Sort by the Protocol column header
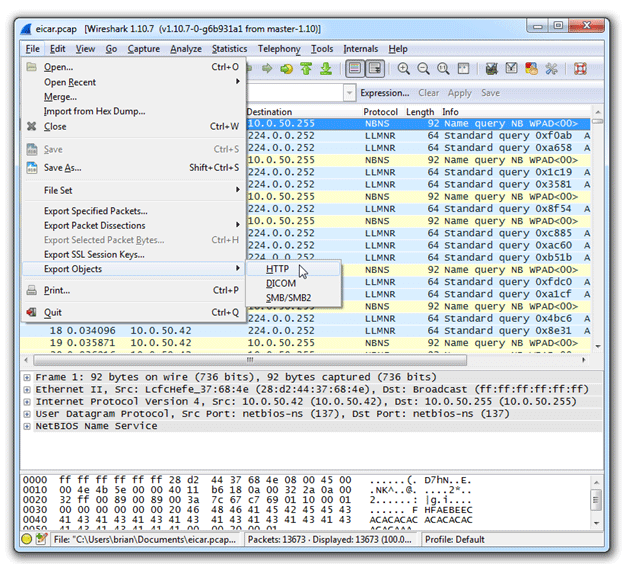The height and width of the screenshot is (564, 623). (380, 112)
